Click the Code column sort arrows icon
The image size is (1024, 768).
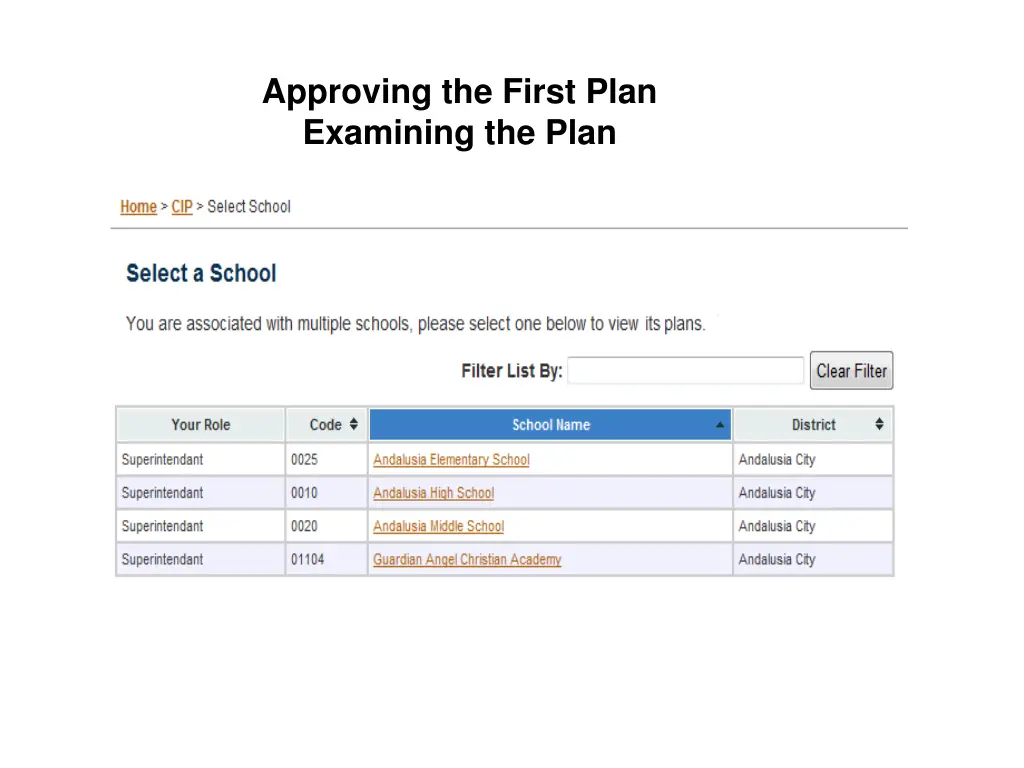point(353,424)
